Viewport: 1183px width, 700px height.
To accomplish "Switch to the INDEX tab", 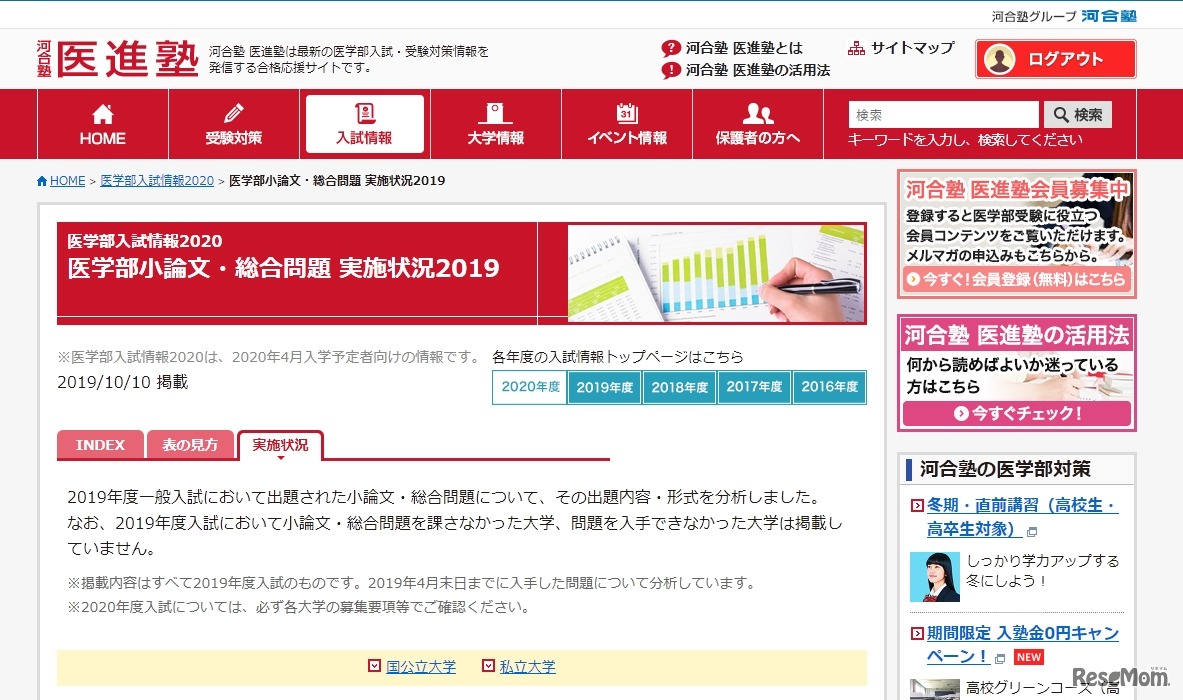I will (x=100, y=444).
